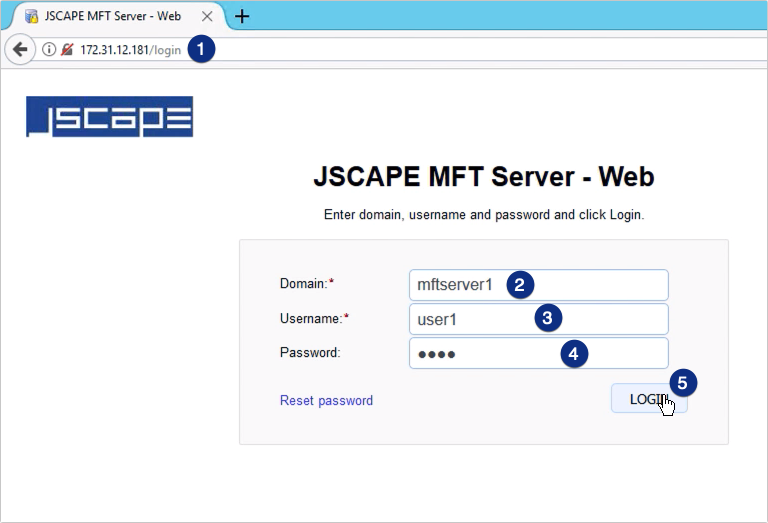Click the numbered callout 5 marker
The width and height of the screenshot is (768, 523).
click(x=683, y=382)
